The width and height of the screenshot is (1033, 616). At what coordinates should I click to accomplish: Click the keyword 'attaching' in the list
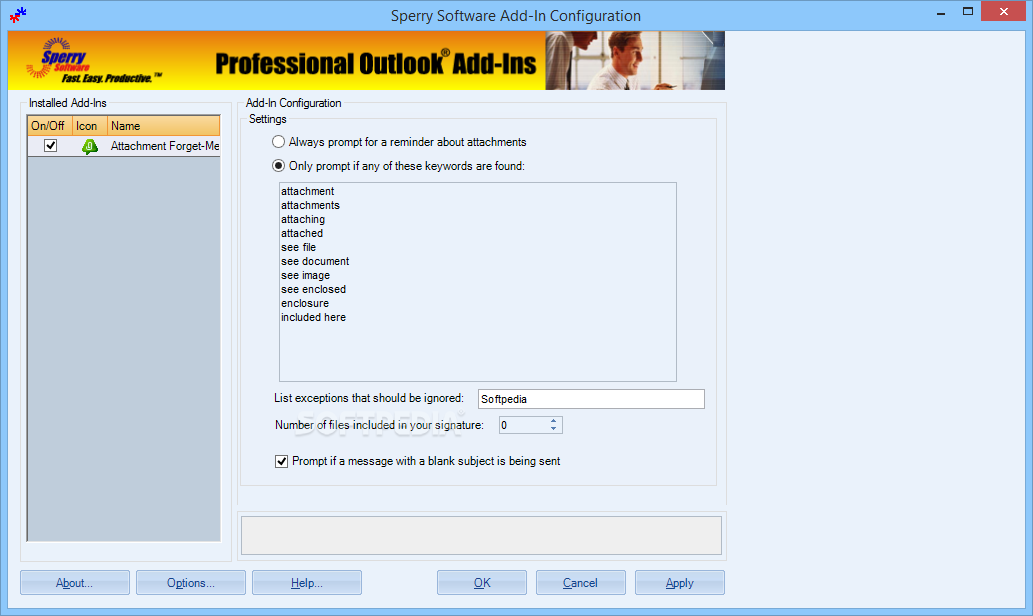(303, 219)
